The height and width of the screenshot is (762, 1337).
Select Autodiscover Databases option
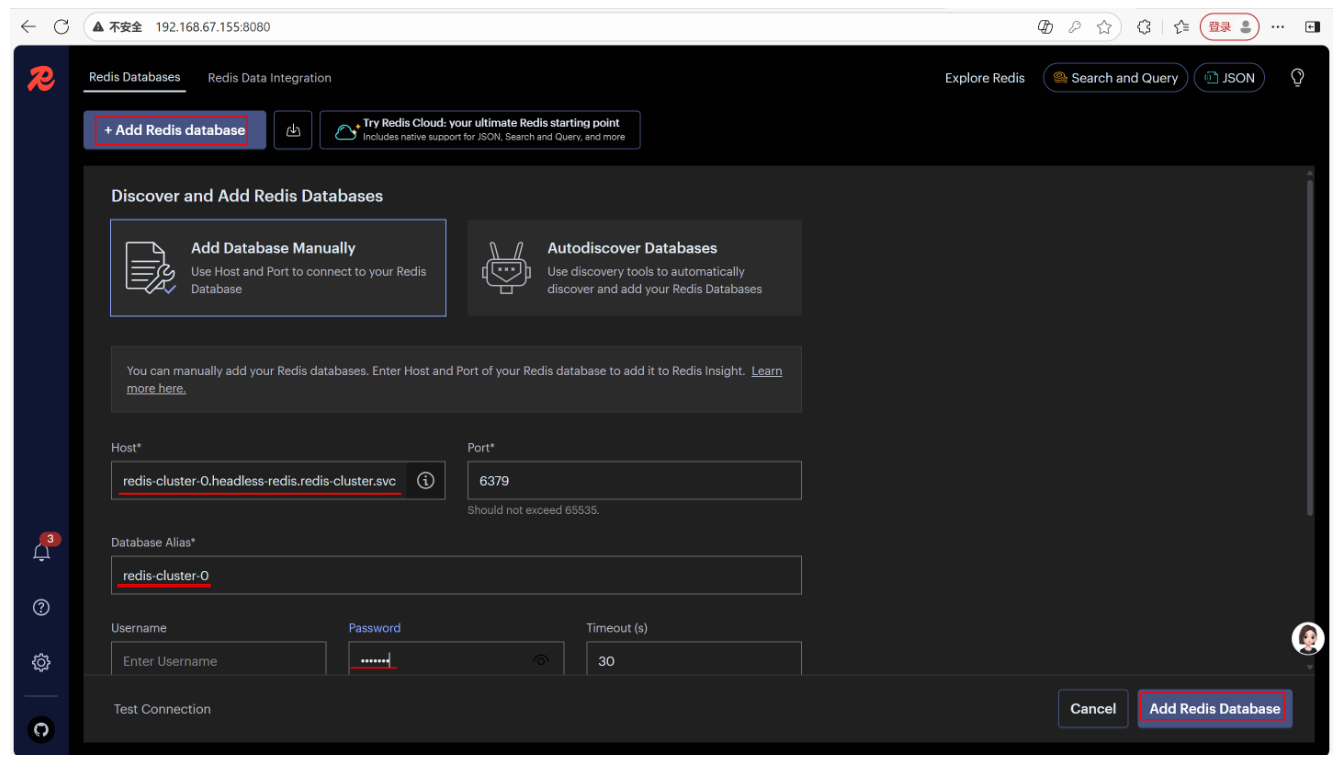pyautogui.click(x=634, y=268)
